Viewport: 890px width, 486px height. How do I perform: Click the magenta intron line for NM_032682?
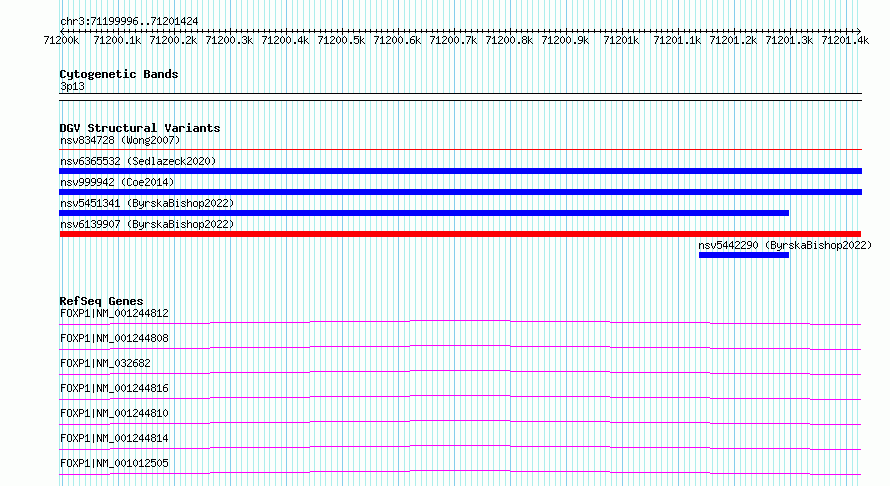pyautogui.click(x=460, y=373)
